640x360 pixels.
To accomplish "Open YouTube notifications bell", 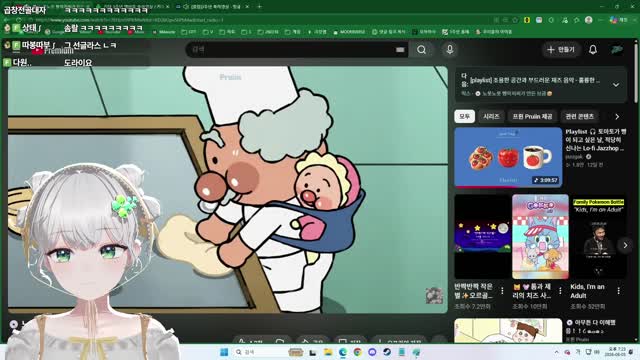I will point(593,50).
